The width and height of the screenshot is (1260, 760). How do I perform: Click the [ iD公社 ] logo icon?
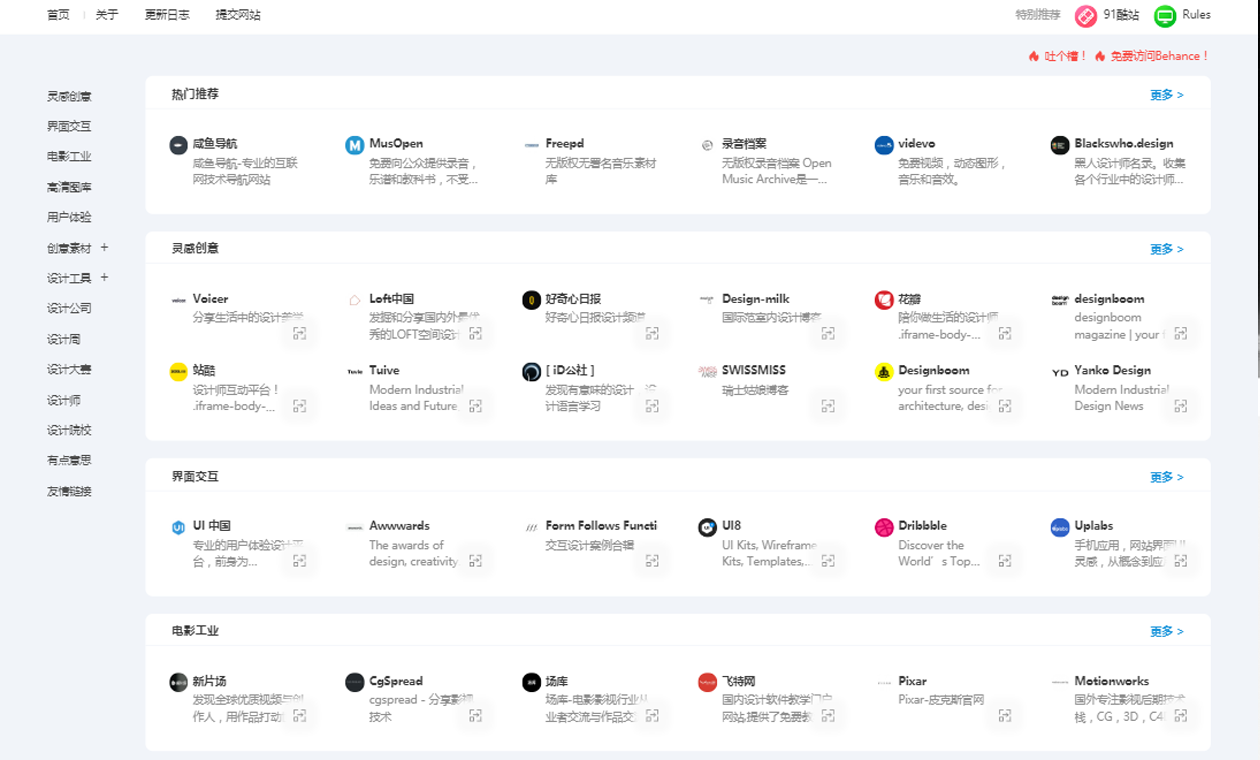point(531,372)
